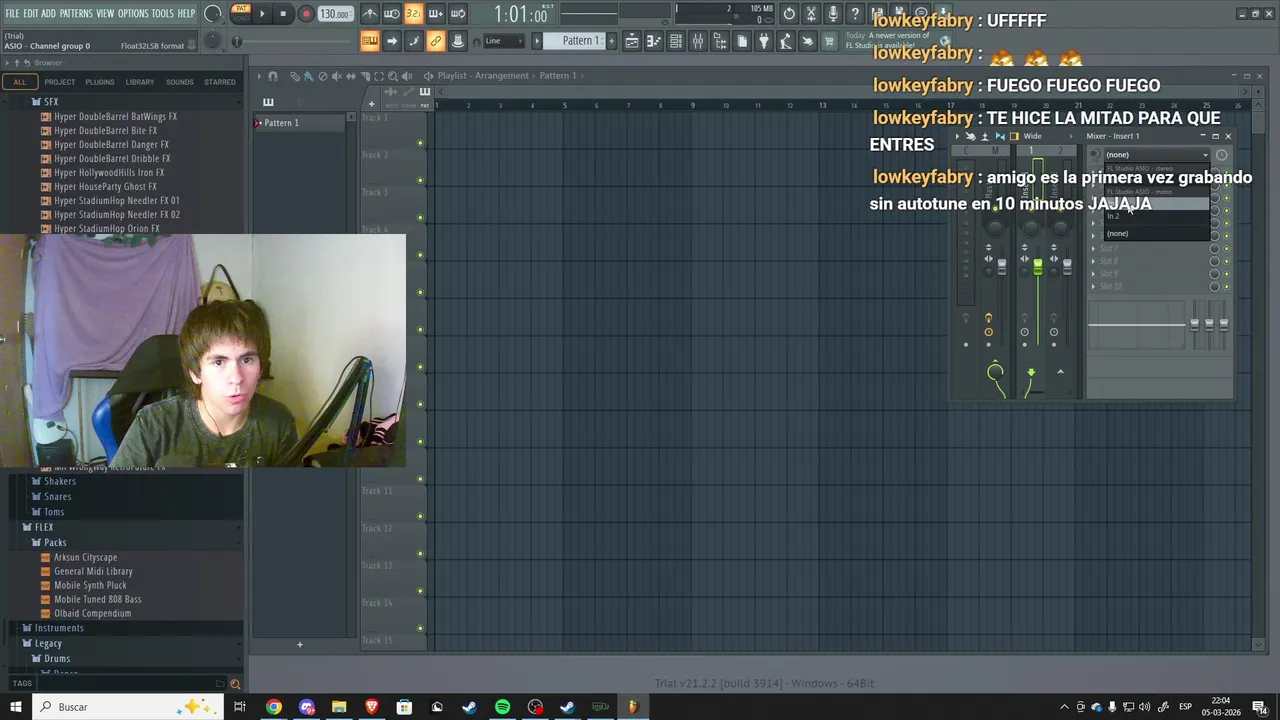Adjust the Insert 2 volume fader
This screenshot has width=1280, height=720.
click(x=1066, y=267)
